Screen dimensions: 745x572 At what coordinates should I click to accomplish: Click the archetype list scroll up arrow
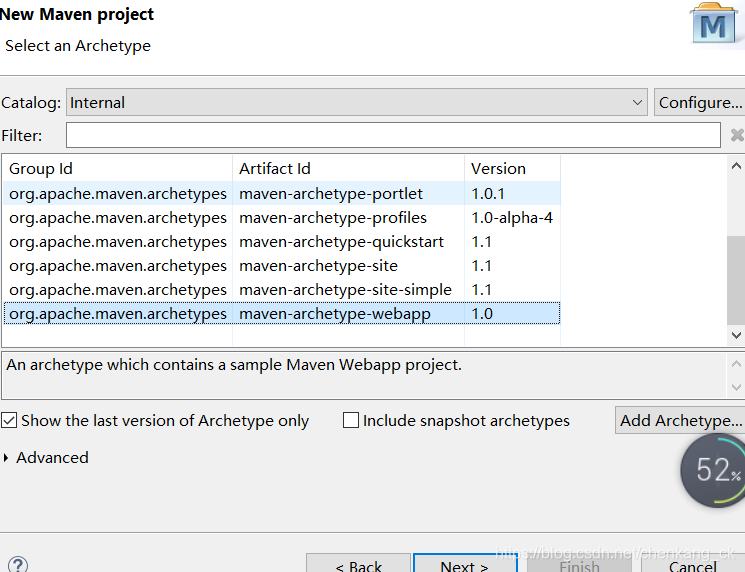click(x=736, y=166)
